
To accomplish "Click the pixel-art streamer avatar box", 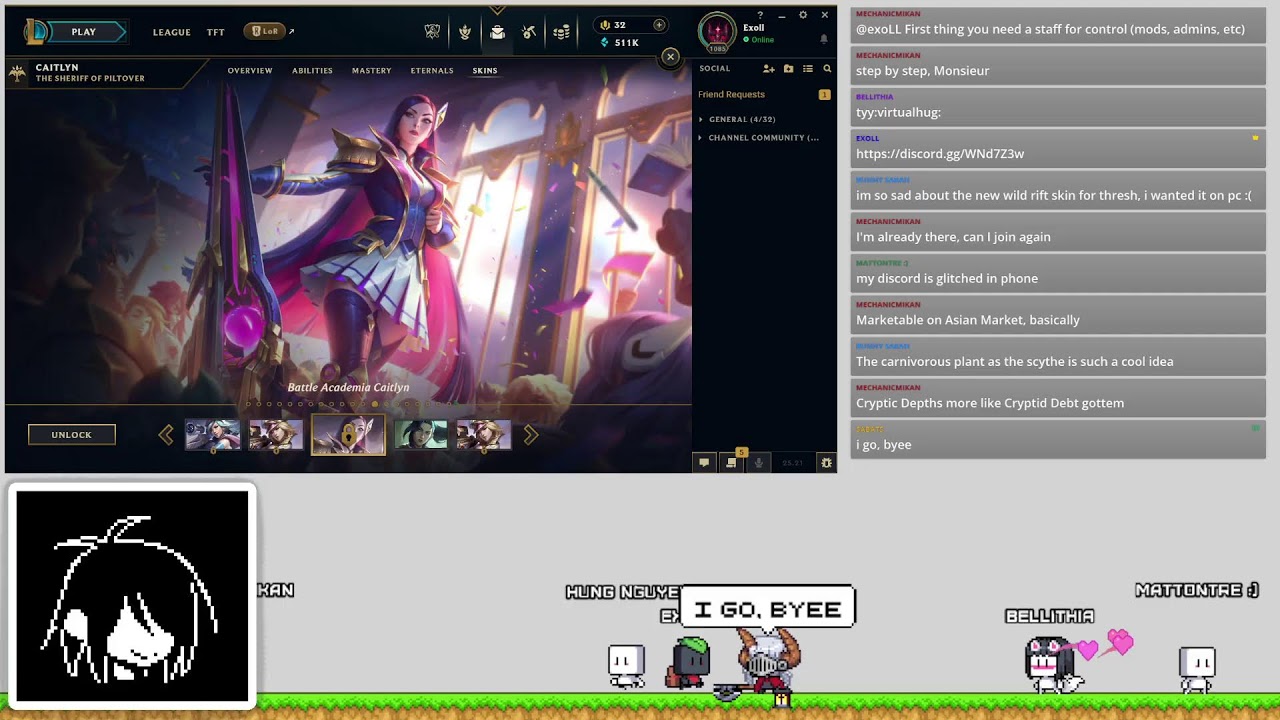I will click(x=132, y=596).
